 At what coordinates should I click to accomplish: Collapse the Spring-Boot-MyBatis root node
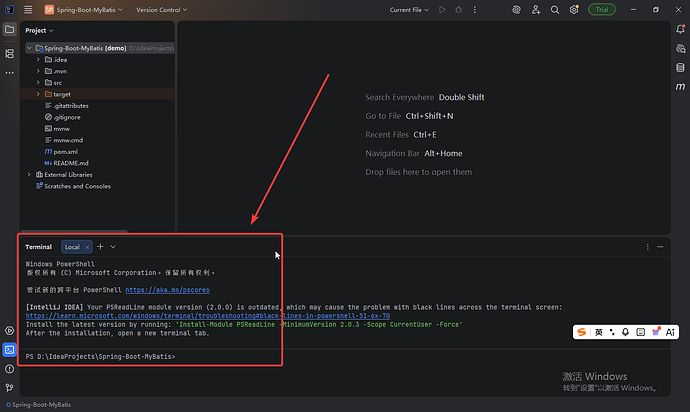coord(29,48)
